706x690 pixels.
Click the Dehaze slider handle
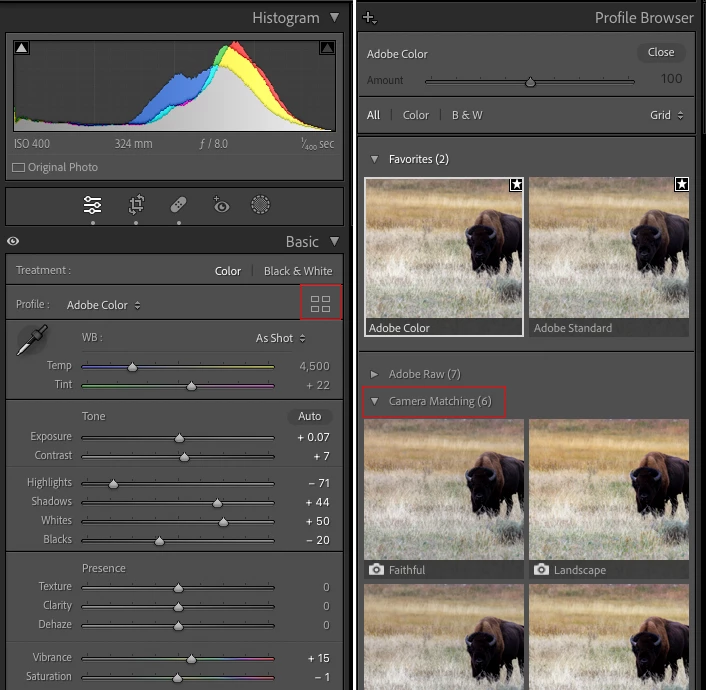pos(178,626)
